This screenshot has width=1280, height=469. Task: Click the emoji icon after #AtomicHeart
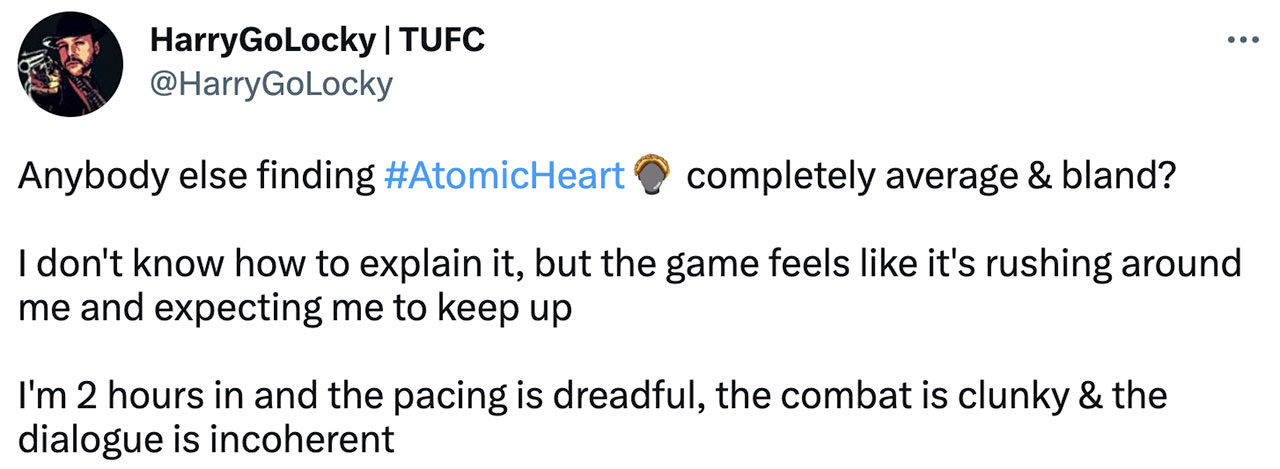[x=650, y=177]
